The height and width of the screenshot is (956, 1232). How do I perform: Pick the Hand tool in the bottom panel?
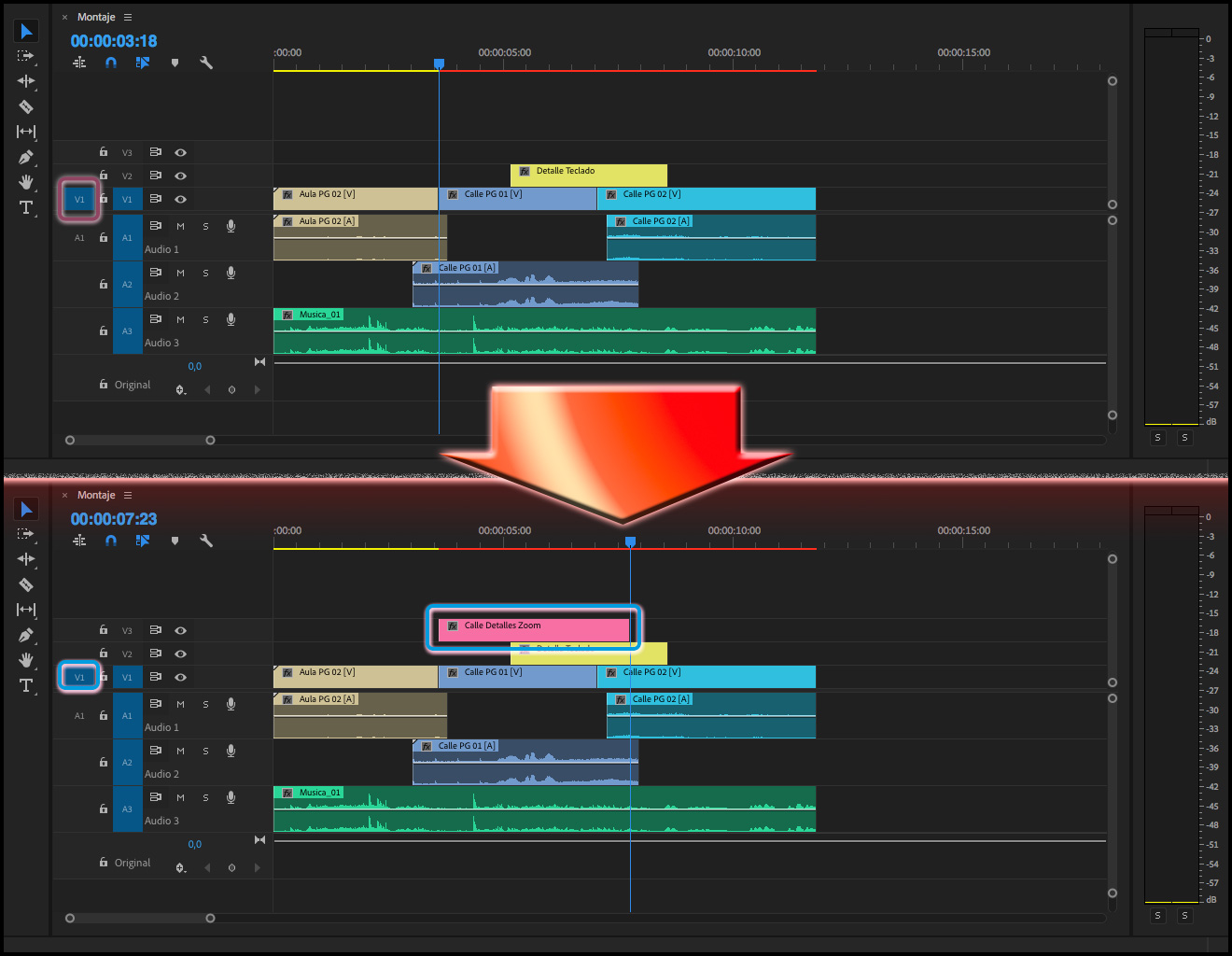point(26,660)
